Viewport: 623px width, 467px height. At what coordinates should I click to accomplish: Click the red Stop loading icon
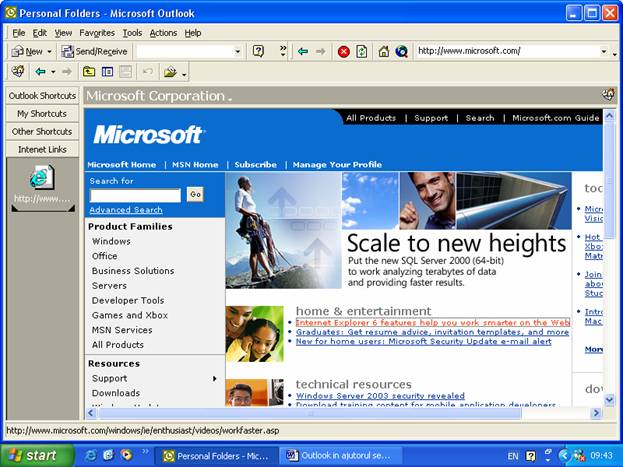[x=344, y=52]
